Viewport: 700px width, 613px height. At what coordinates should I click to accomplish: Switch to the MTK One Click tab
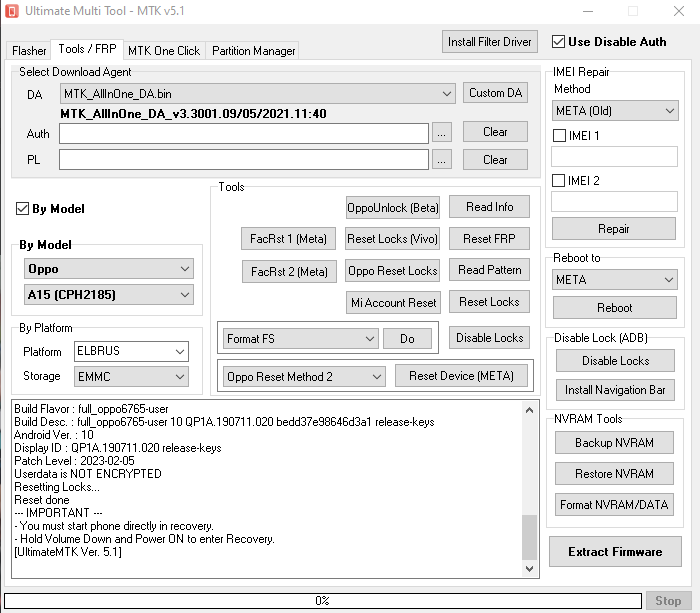coord(164,50)
